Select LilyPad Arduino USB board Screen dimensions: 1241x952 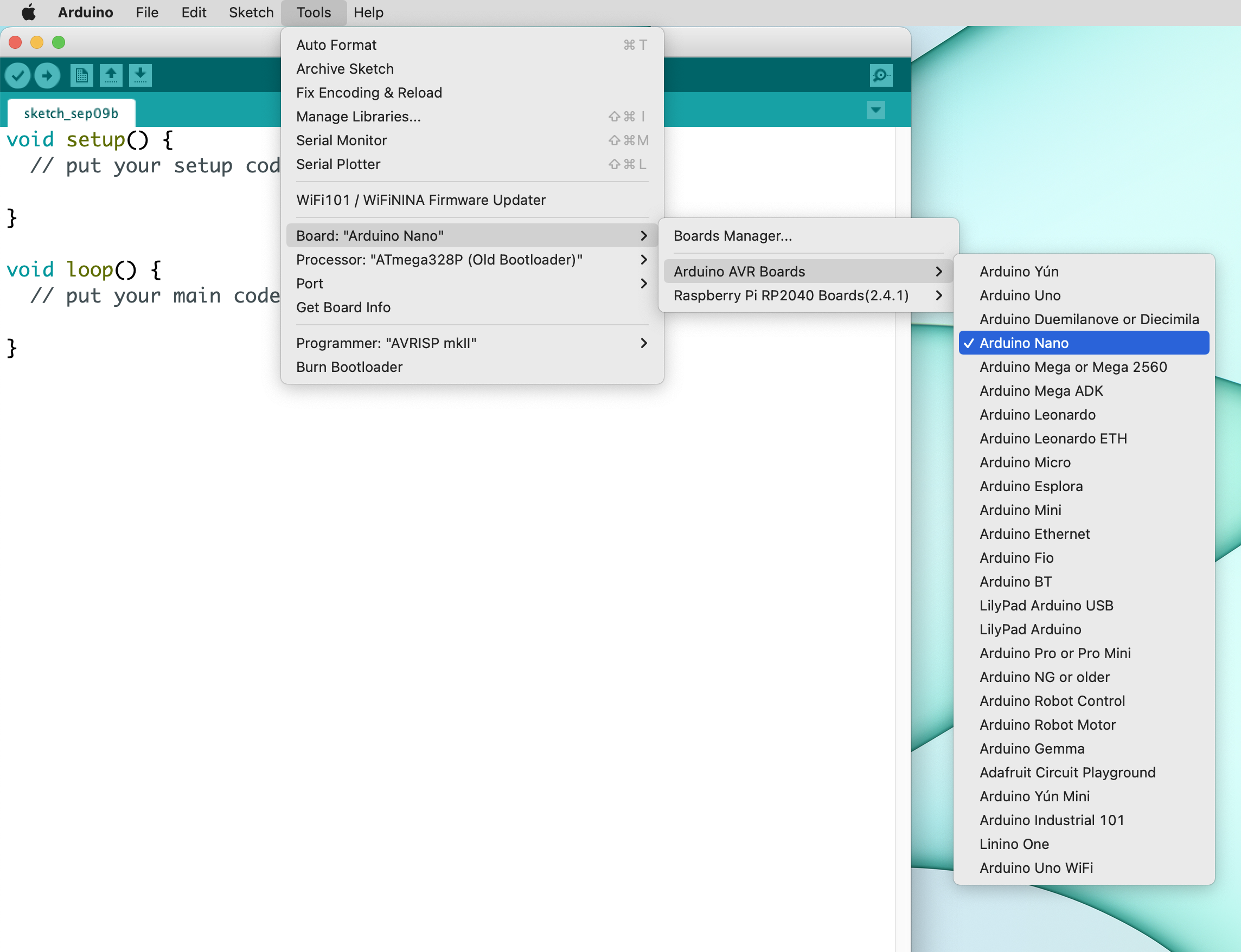pyautogui.click(x=1084, y=605)
